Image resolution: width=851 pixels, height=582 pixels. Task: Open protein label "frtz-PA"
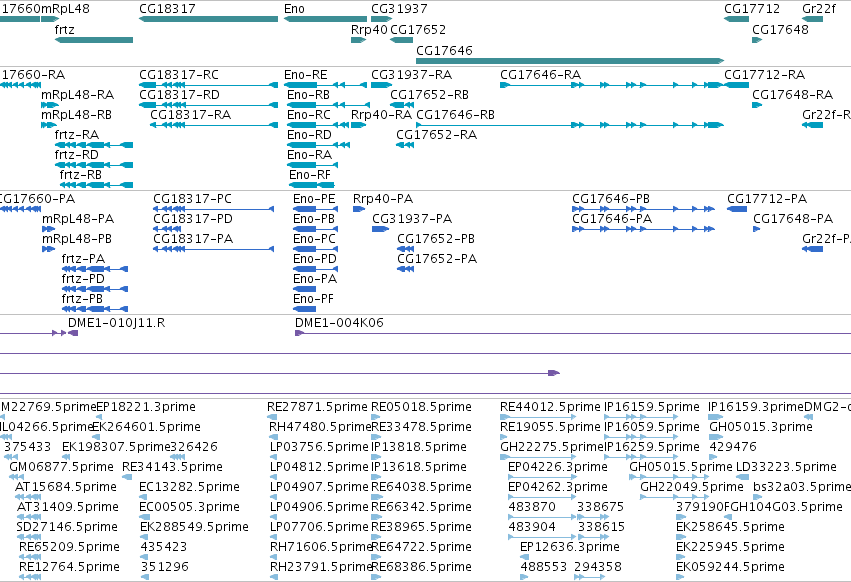[x=83, y=259]
